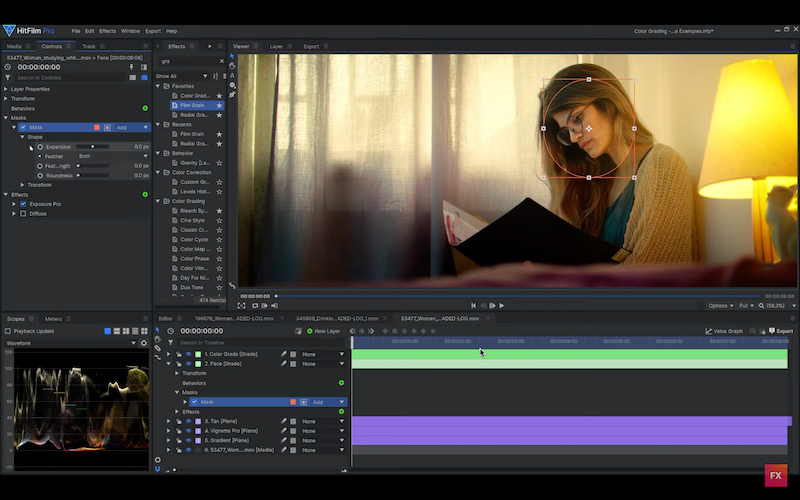Open the Export menu in the menu bar
The image size is (800, 500).
coord(153,31)
